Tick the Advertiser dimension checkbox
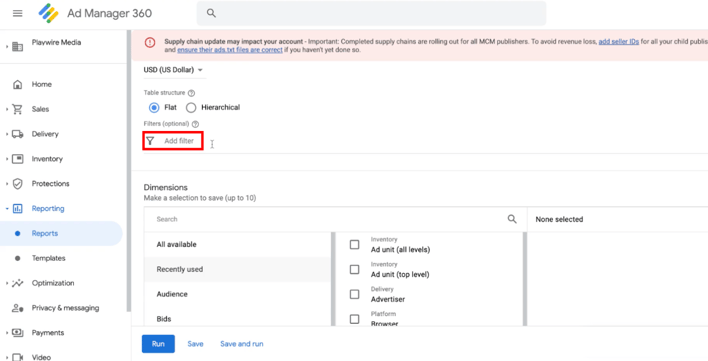The height and width of the screenshot is (361, 708). tap(354, 294)
